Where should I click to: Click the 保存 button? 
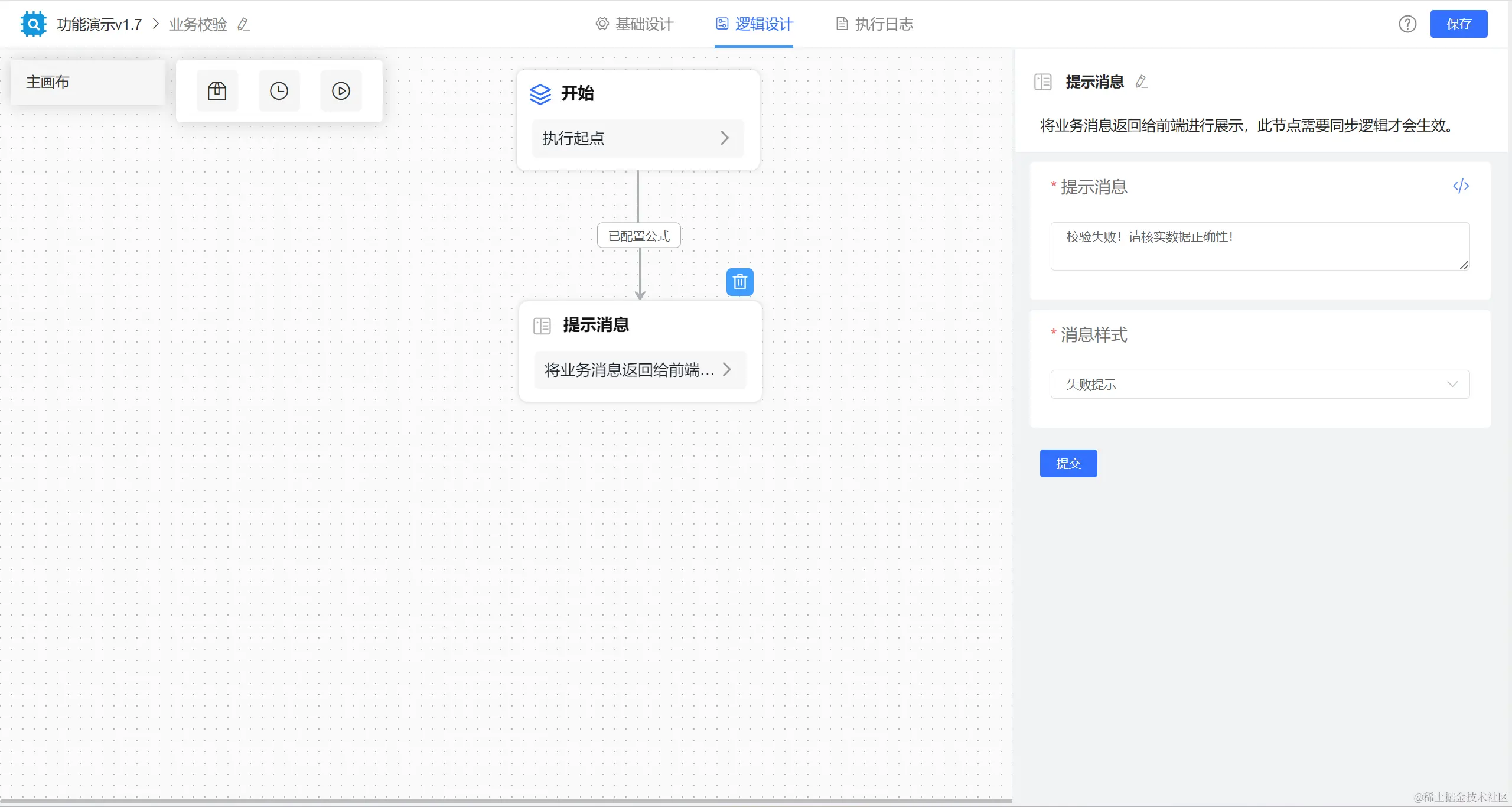(x=1458, y=24)
